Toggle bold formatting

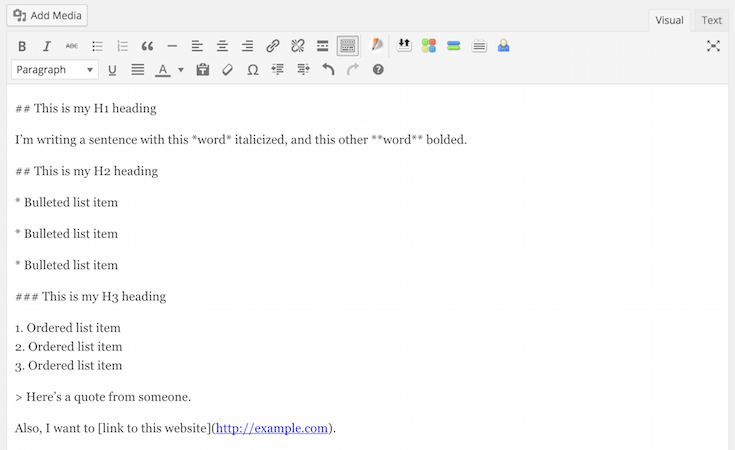point(22,46)
